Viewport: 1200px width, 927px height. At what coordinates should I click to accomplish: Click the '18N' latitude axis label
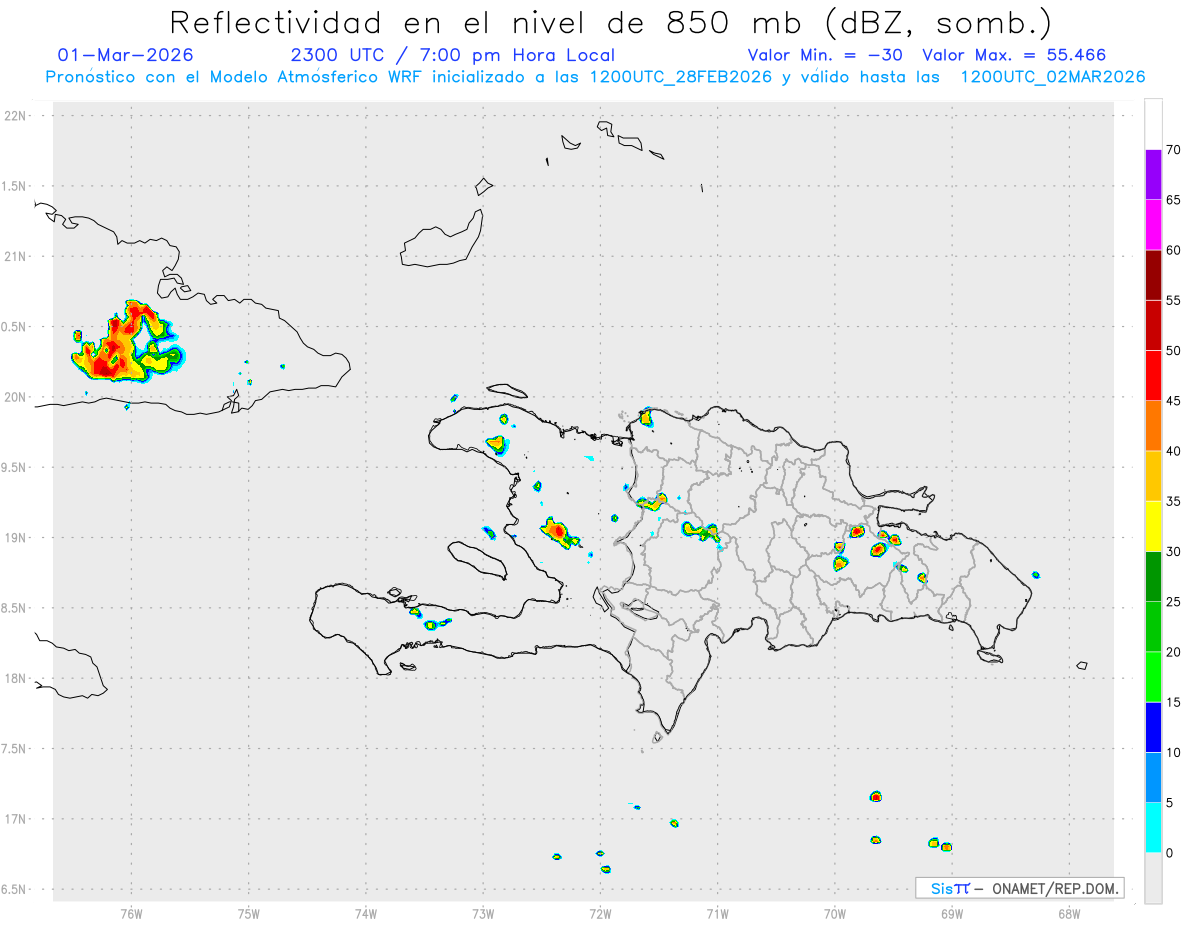pyautogui.click(x=15, y=679)
